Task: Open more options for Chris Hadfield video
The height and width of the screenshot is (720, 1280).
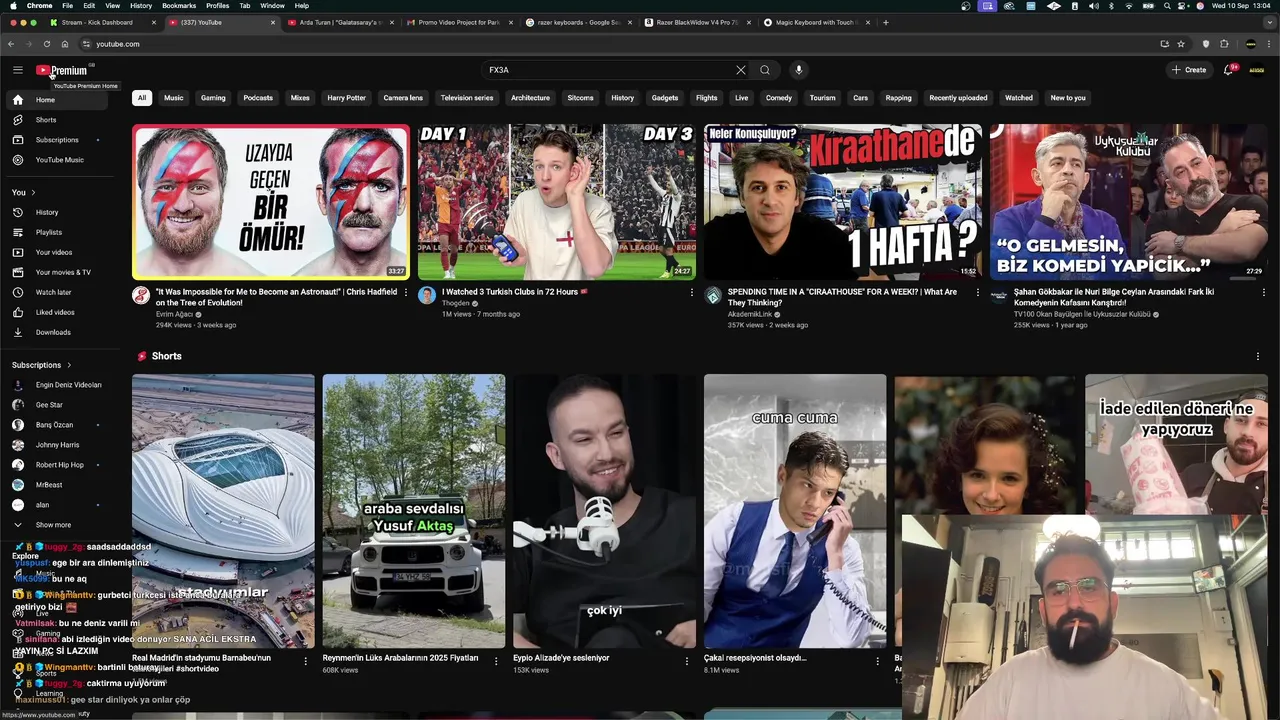Action: click(x=405, y=293)
